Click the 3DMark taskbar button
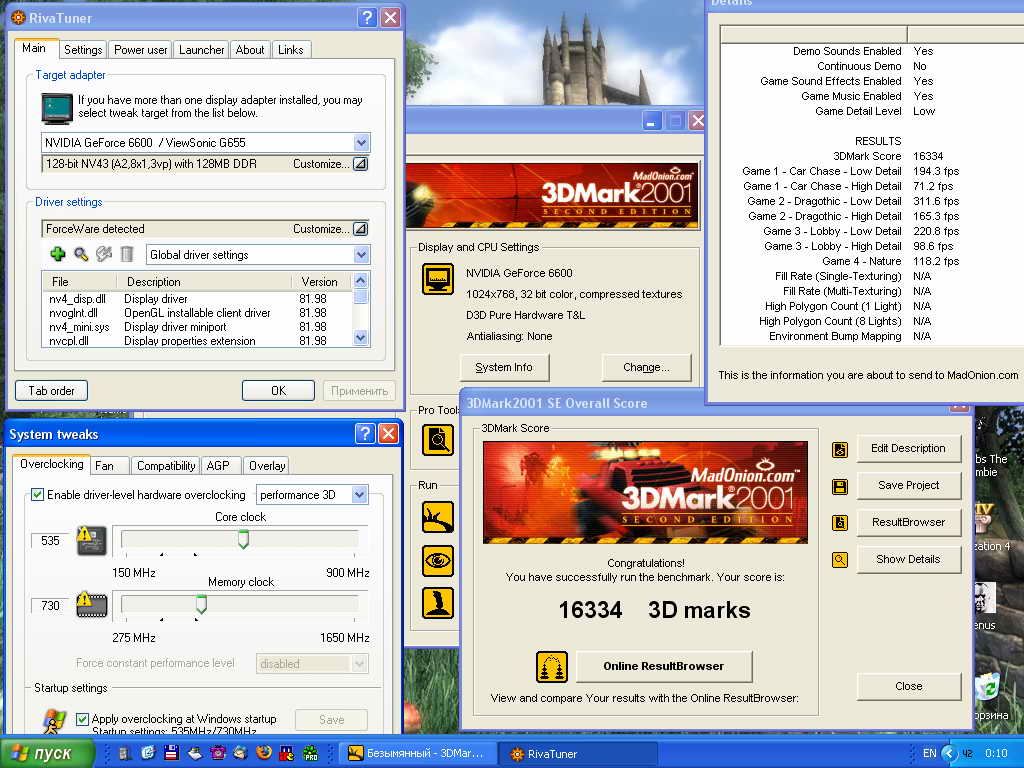This screenshot has height=768, width=1024. tap(419, 754)
